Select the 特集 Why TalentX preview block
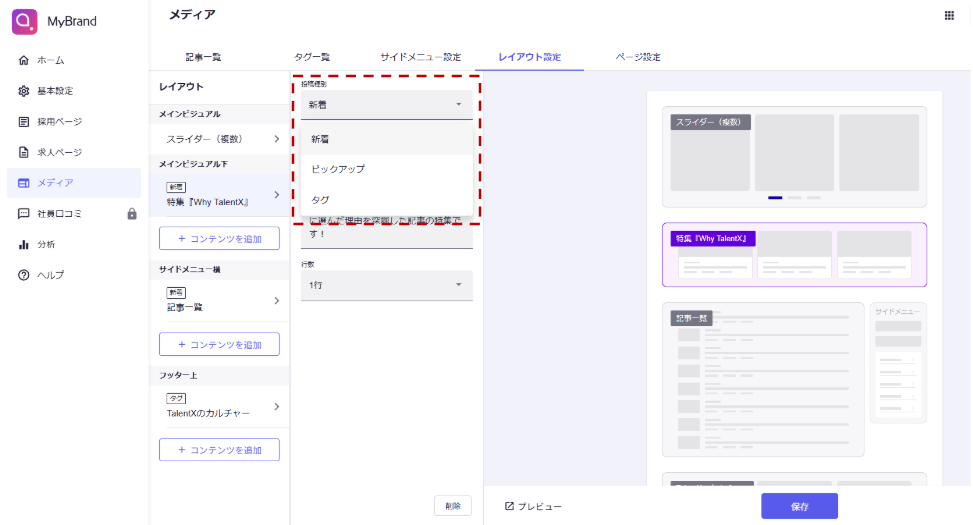 794,254
